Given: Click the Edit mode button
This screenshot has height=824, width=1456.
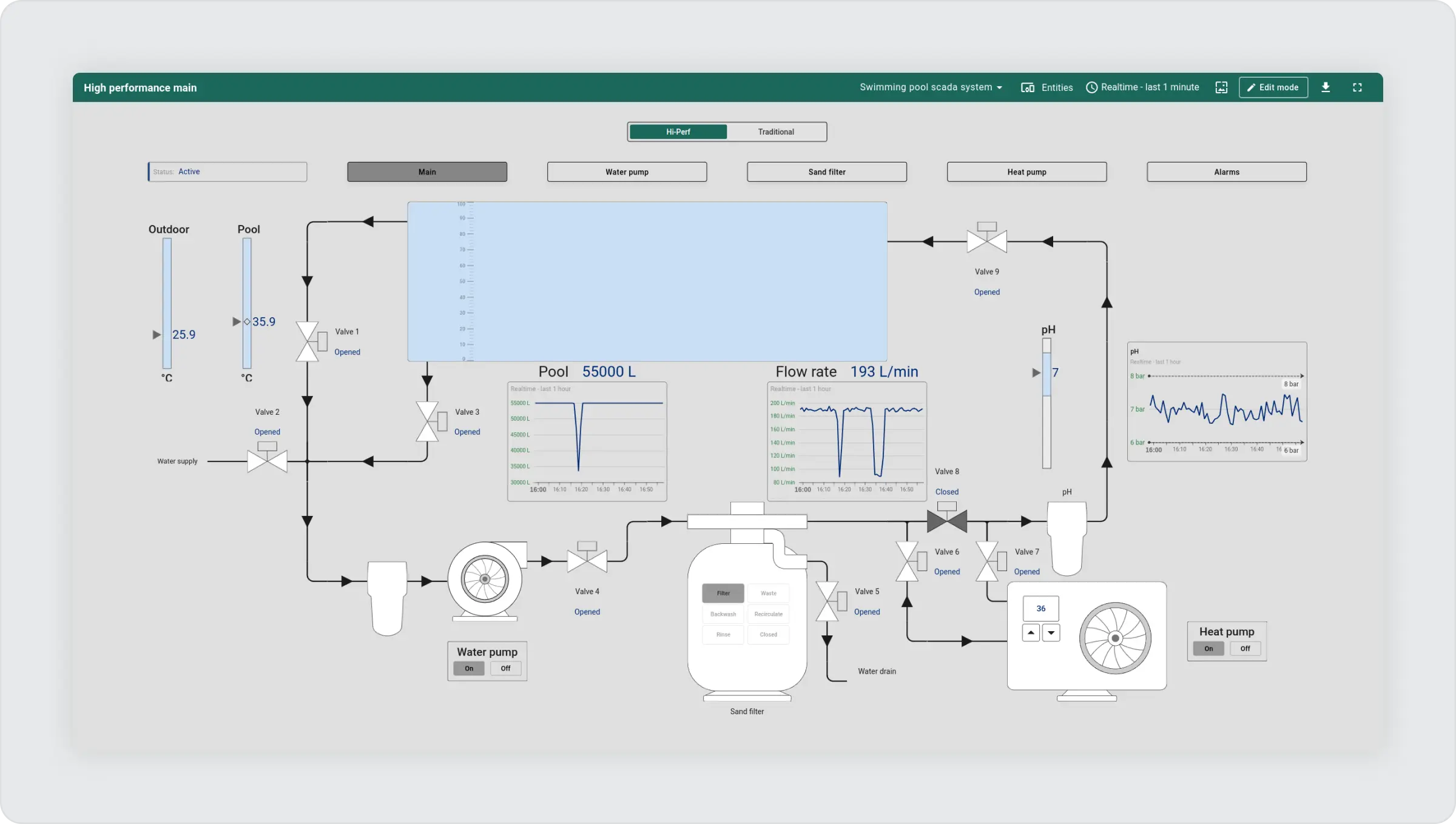Looking at the screenshot, I should pos(1273,87).
